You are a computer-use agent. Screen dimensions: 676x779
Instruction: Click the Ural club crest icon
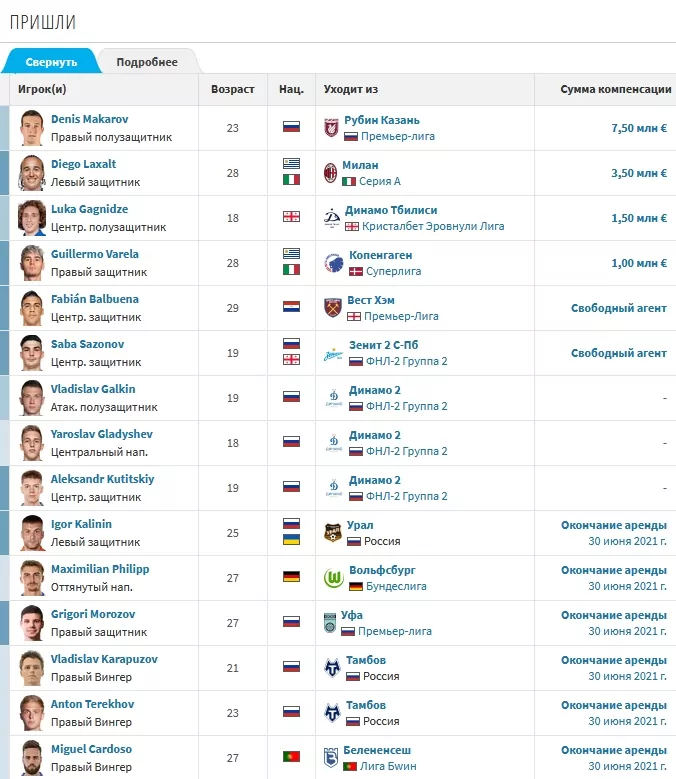333,533
